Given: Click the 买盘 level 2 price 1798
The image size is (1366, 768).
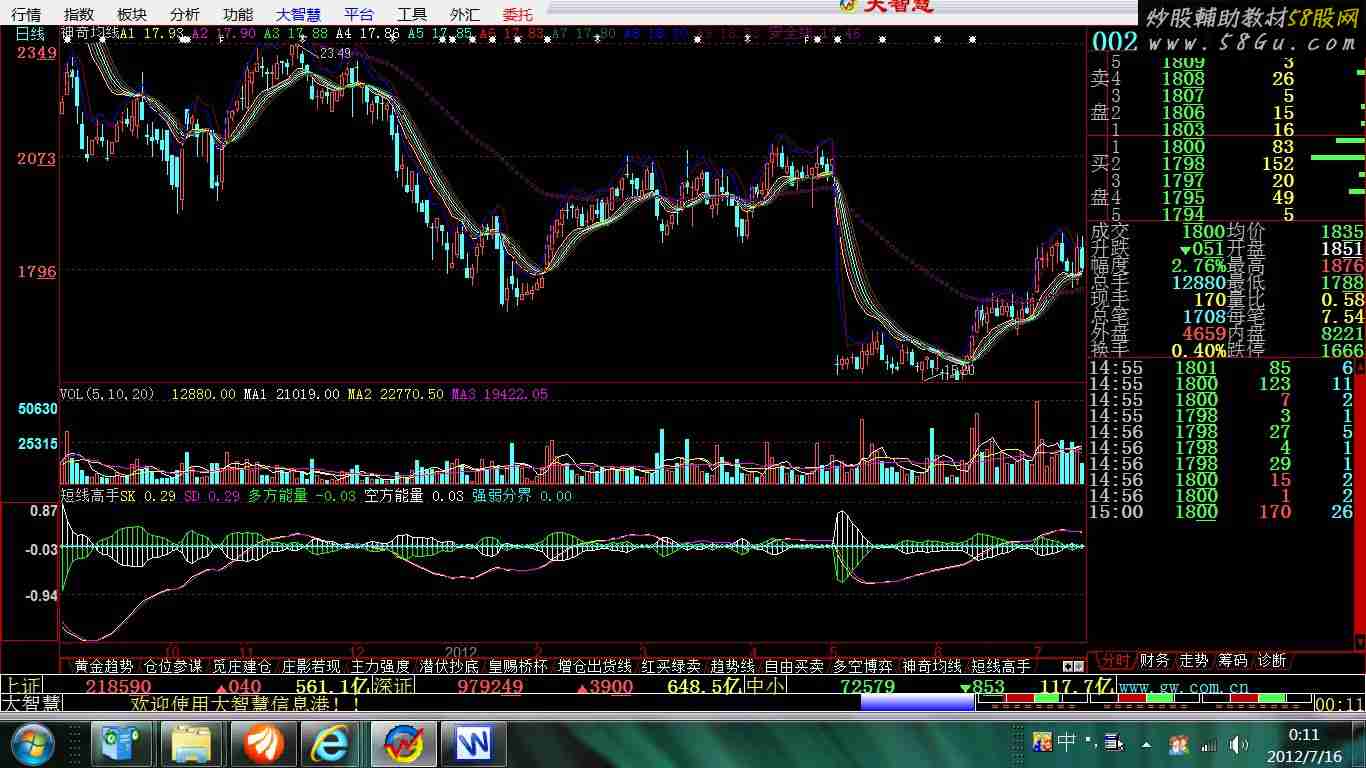Looking at the screenshot, I should (1183, 163).
